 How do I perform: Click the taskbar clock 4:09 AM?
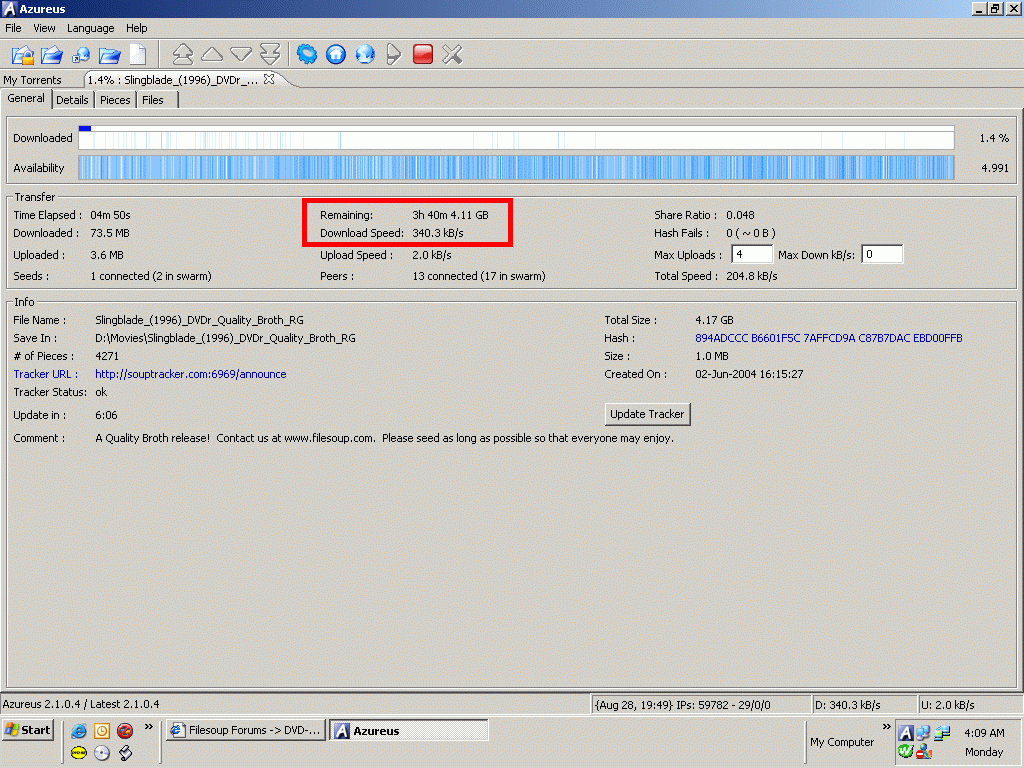(984, 733)
